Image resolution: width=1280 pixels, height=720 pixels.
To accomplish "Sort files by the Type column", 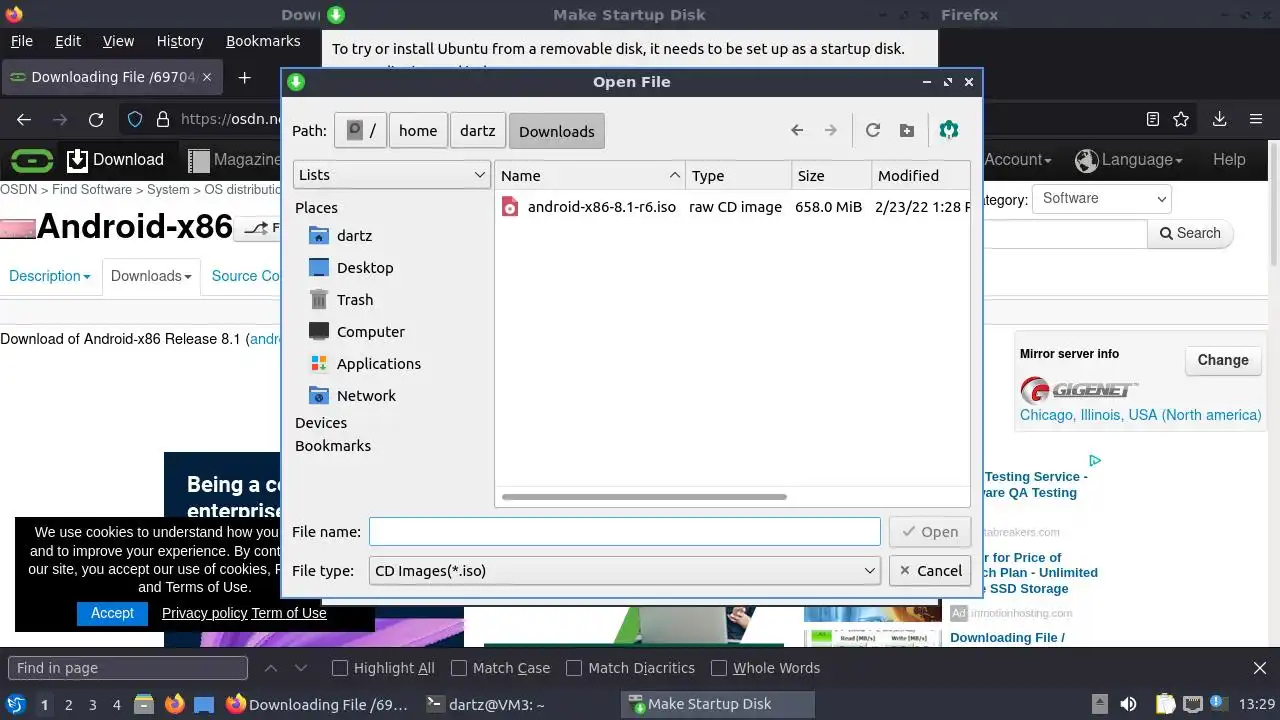I will point(739,175).
